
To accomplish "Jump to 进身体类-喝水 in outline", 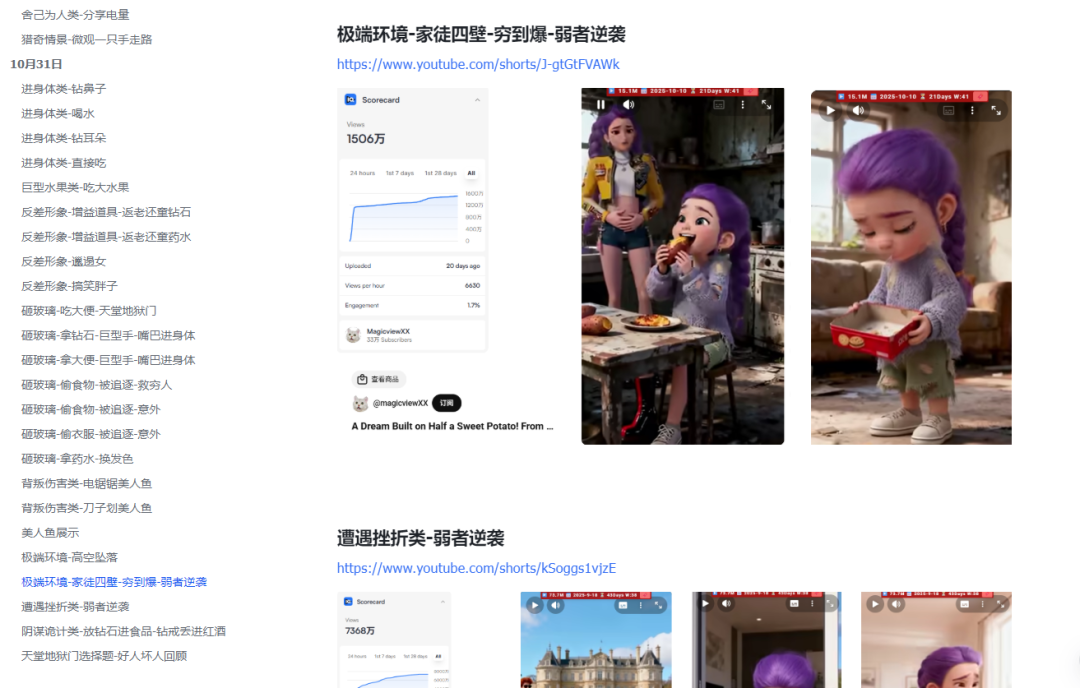I will pos(58,114).
